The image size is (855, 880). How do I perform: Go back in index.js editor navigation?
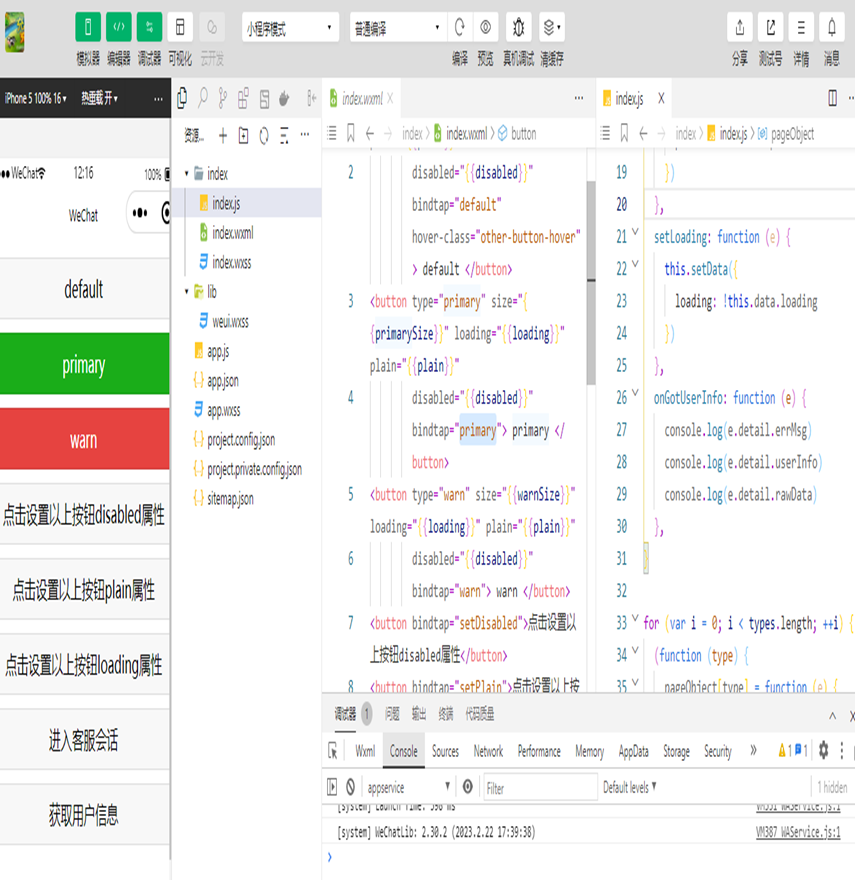point(643,134)
